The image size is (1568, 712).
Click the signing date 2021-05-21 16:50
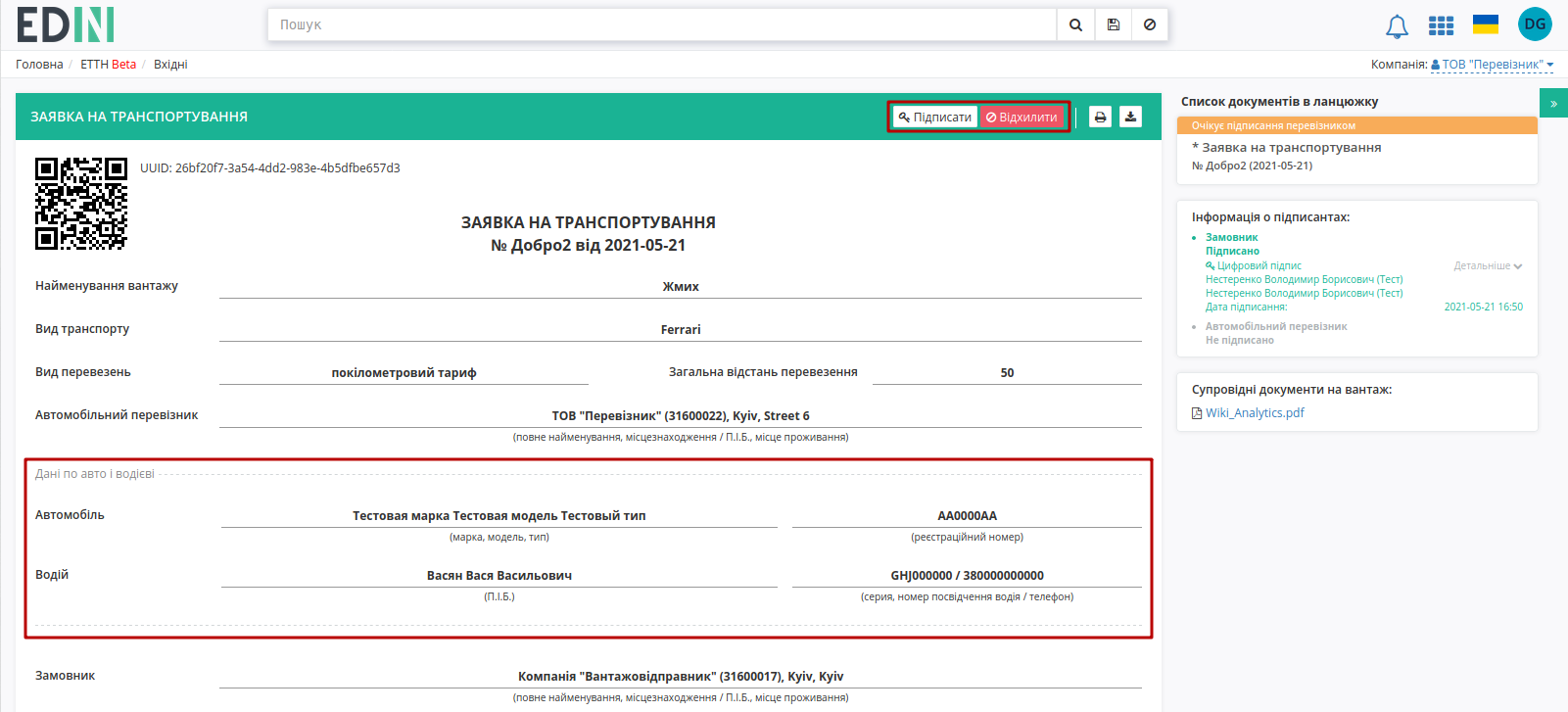click(x=1483, y=307)
